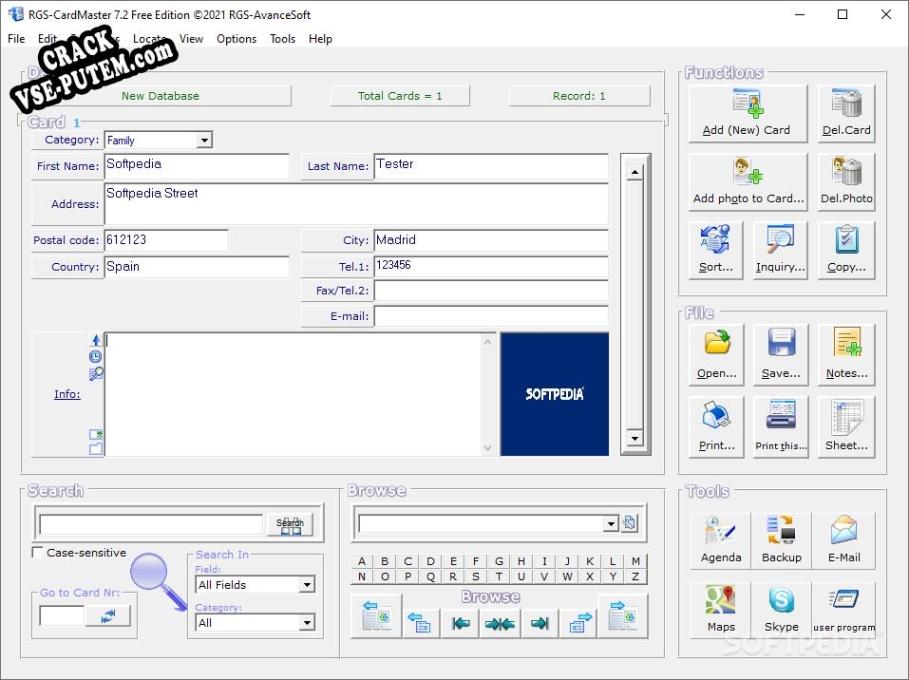Click the Add (New) Card icon
The image size is (909, 680).
pos(748,114)
